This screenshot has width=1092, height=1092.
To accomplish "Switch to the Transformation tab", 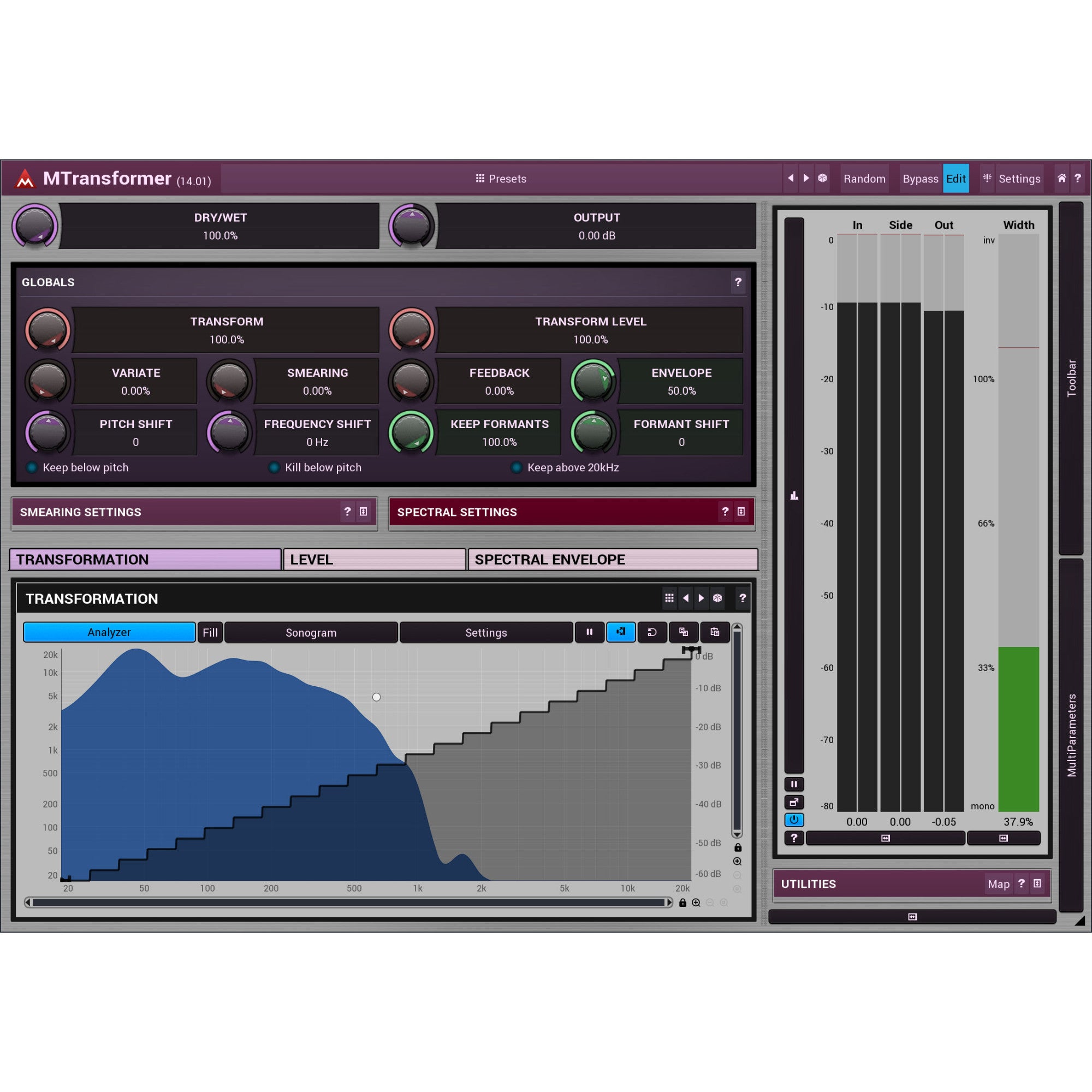I will tap(145, 559).
